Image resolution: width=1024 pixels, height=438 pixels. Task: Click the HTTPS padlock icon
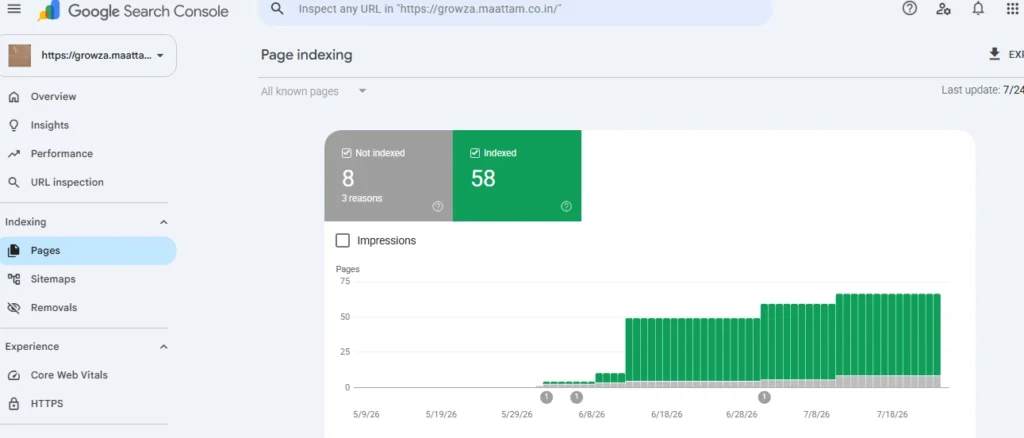click(x=13, y=403)
